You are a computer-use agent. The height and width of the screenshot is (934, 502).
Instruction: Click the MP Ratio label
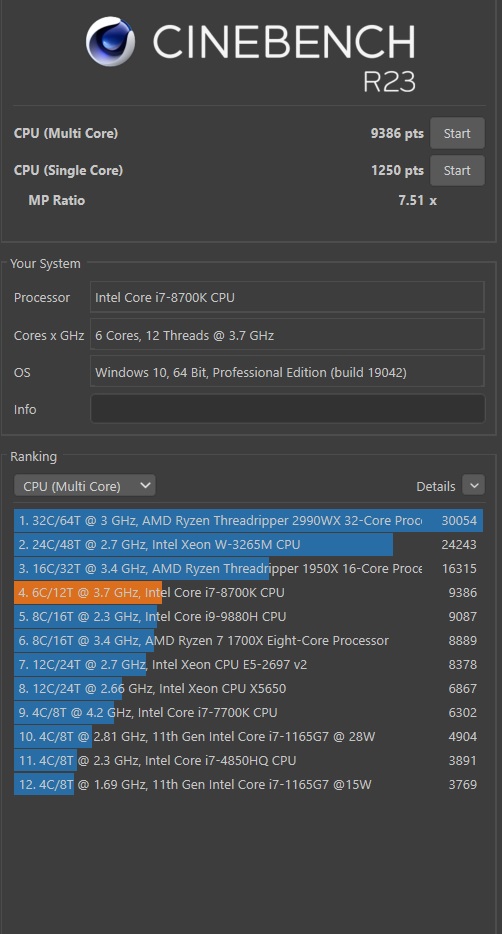[x=57, y=200]
